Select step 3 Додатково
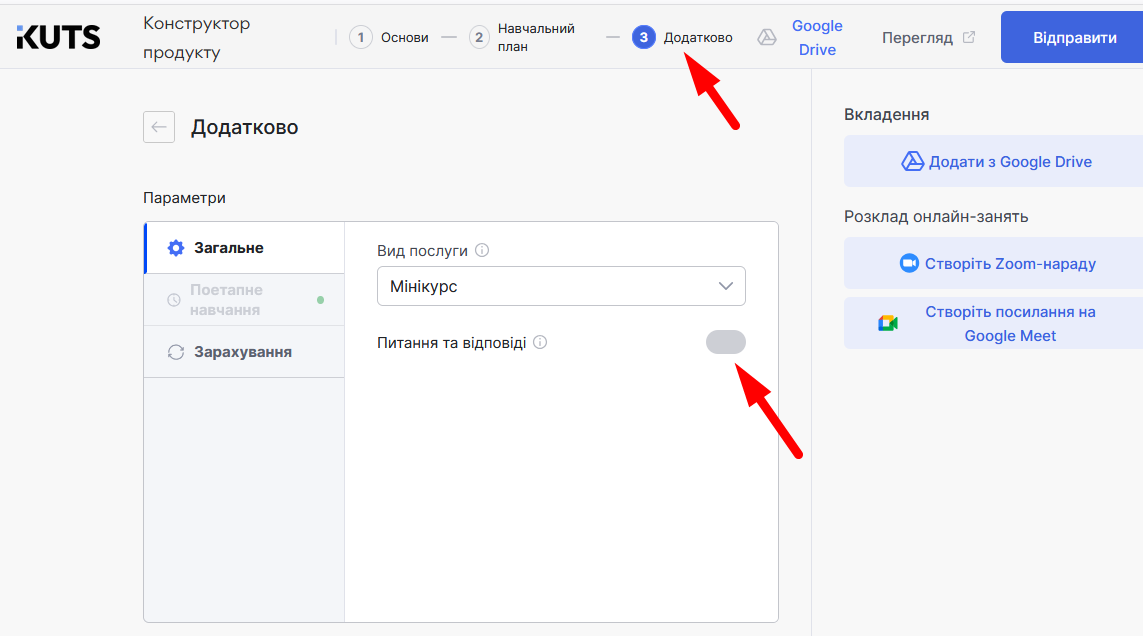 [683, 38]
